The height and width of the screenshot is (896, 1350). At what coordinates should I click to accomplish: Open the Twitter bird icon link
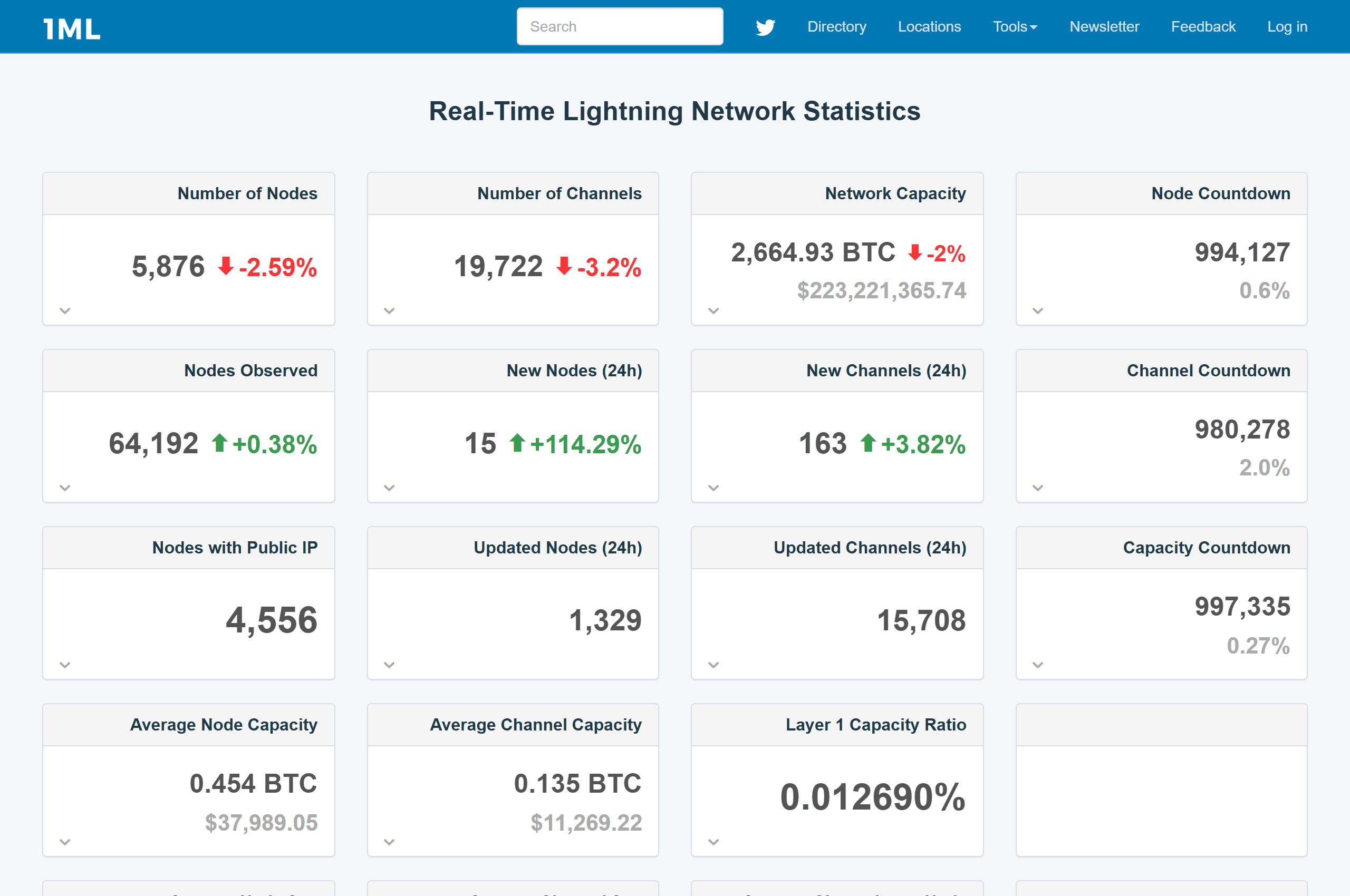(765, 27)
